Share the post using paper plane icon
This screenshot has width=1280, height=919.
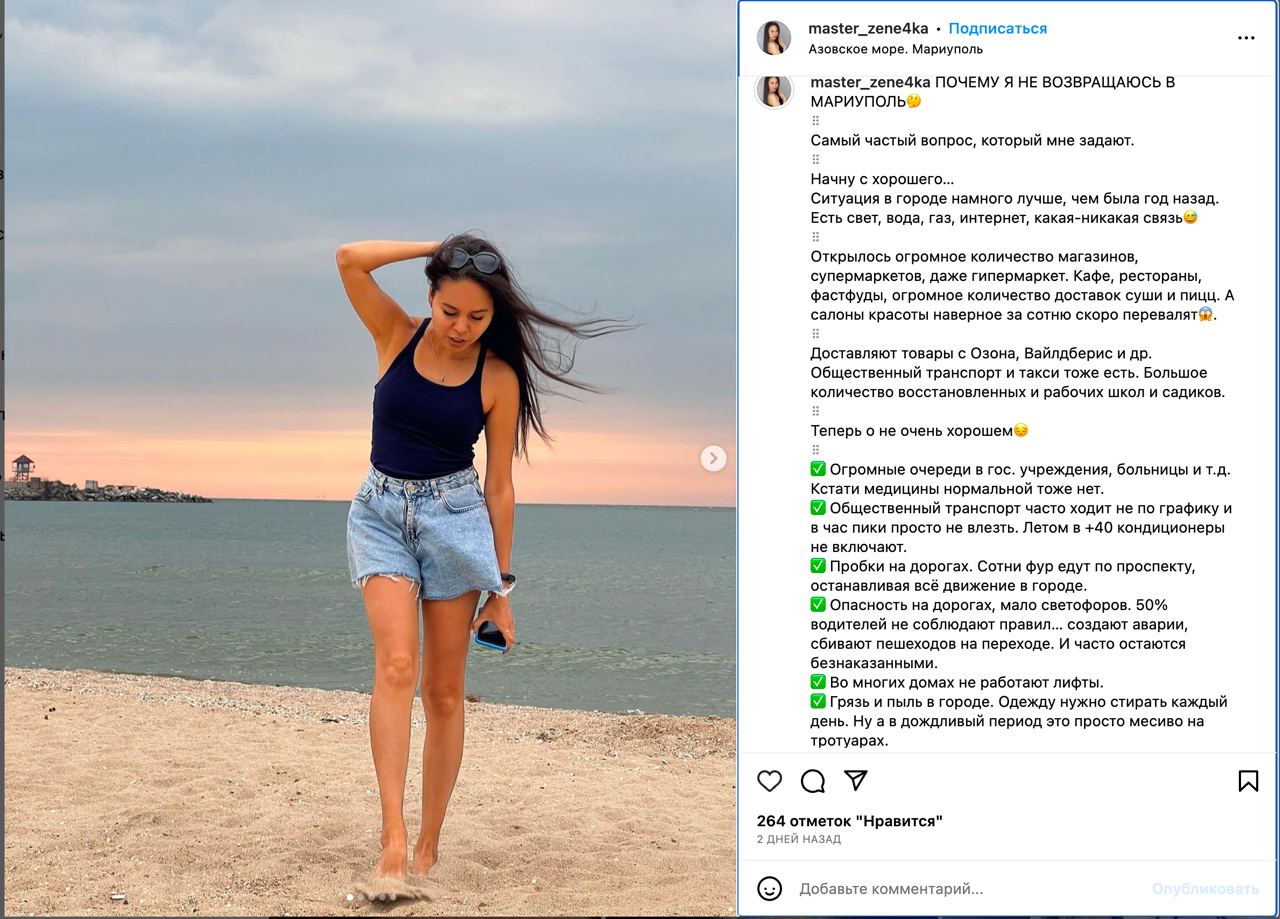[x=856, y=781]
